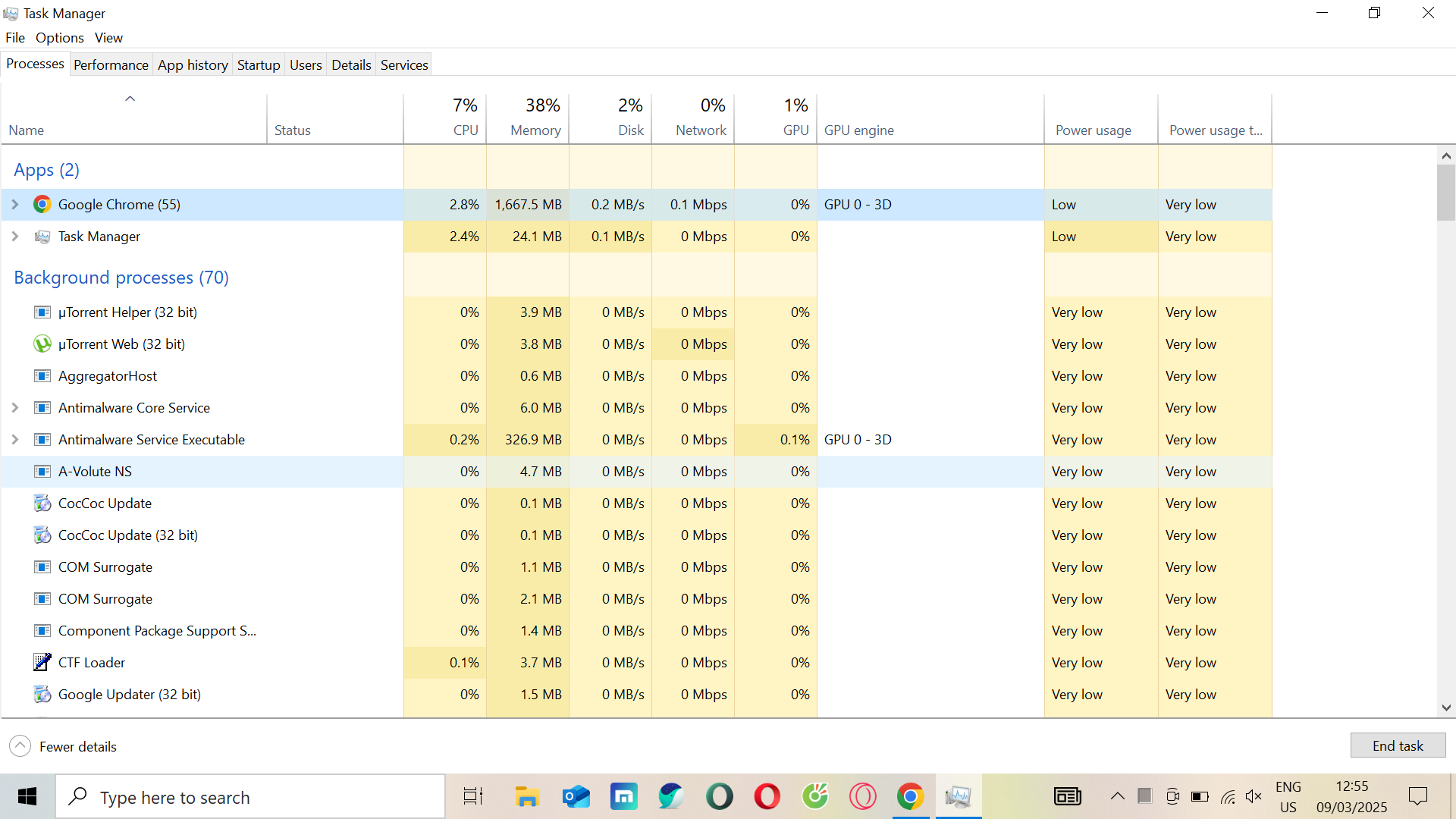1456x819 pixels.
Task: Open the Options menu
Action: [60, 38]
